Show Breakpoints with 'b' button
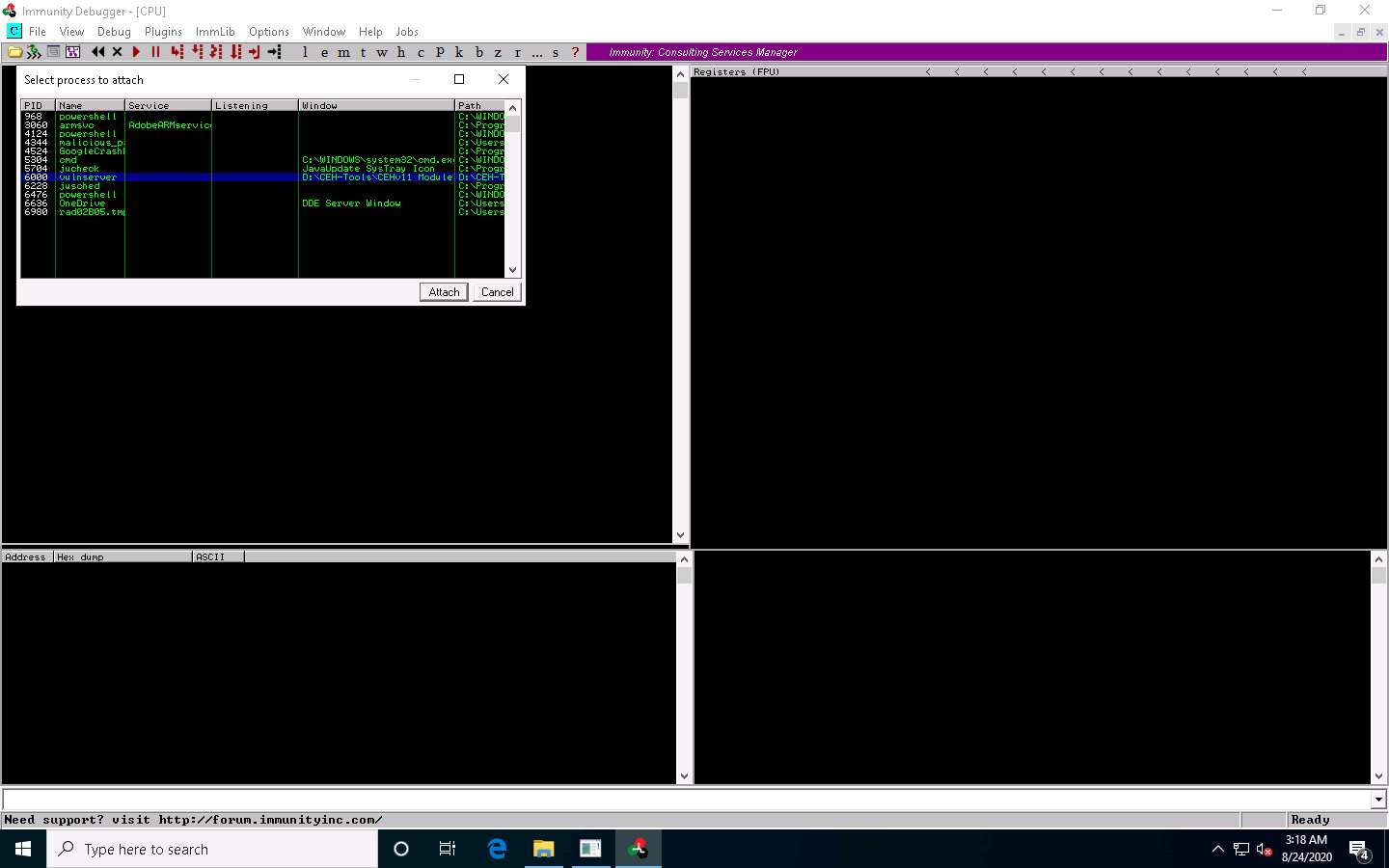 479,52
